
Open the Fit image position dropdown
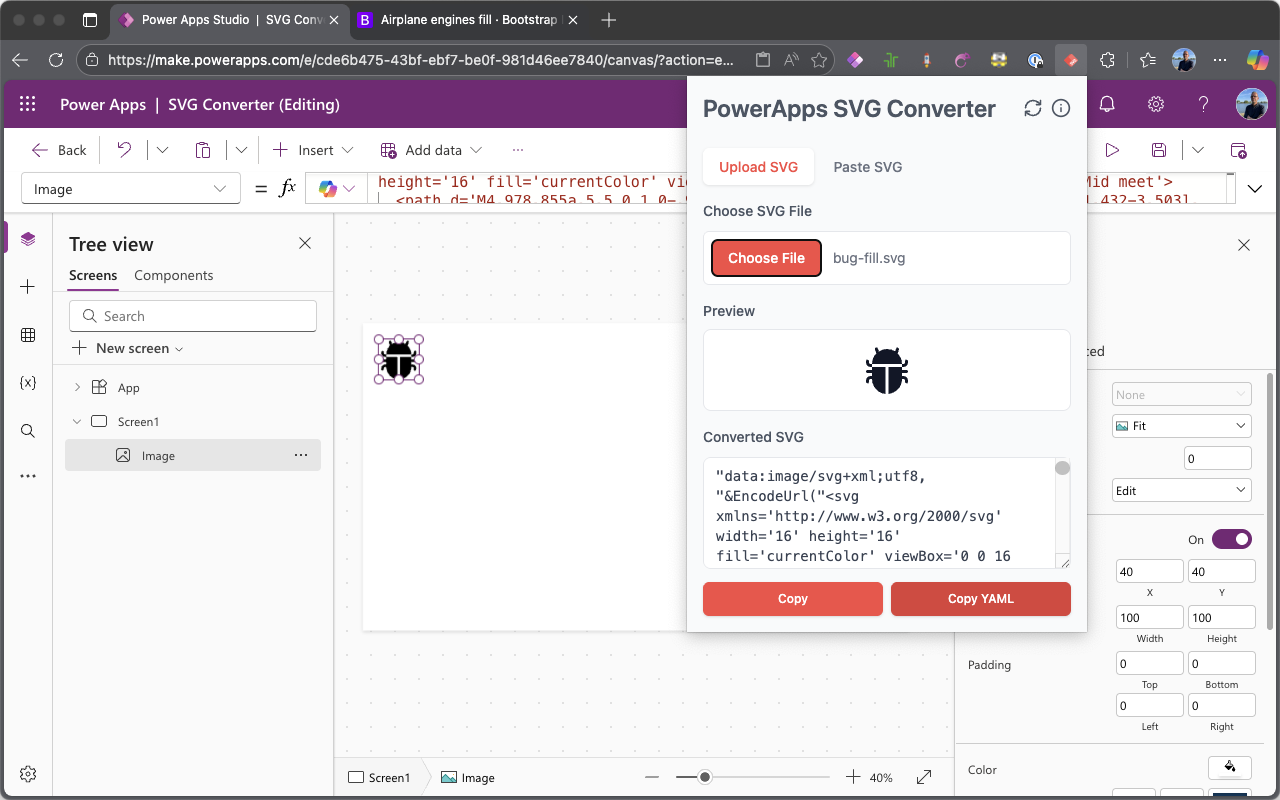(x=1181, y=426)
